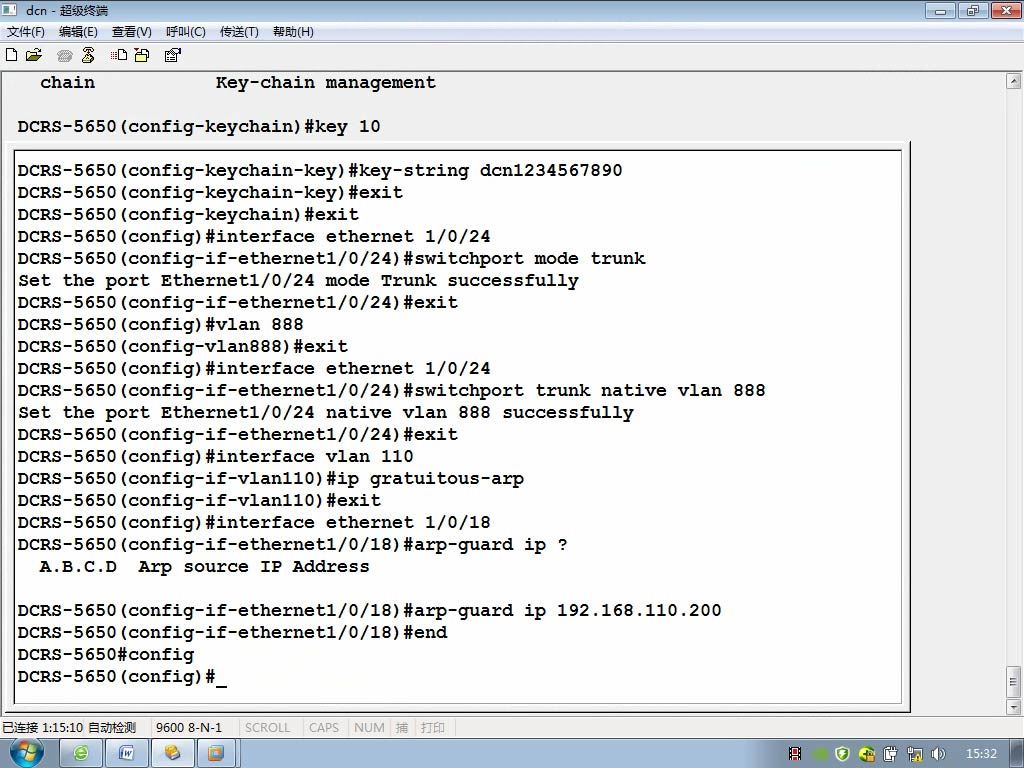Click the '已连接 1:15:10' status entry
Viewport: 1024px width, 768px height.
point(42,728)
